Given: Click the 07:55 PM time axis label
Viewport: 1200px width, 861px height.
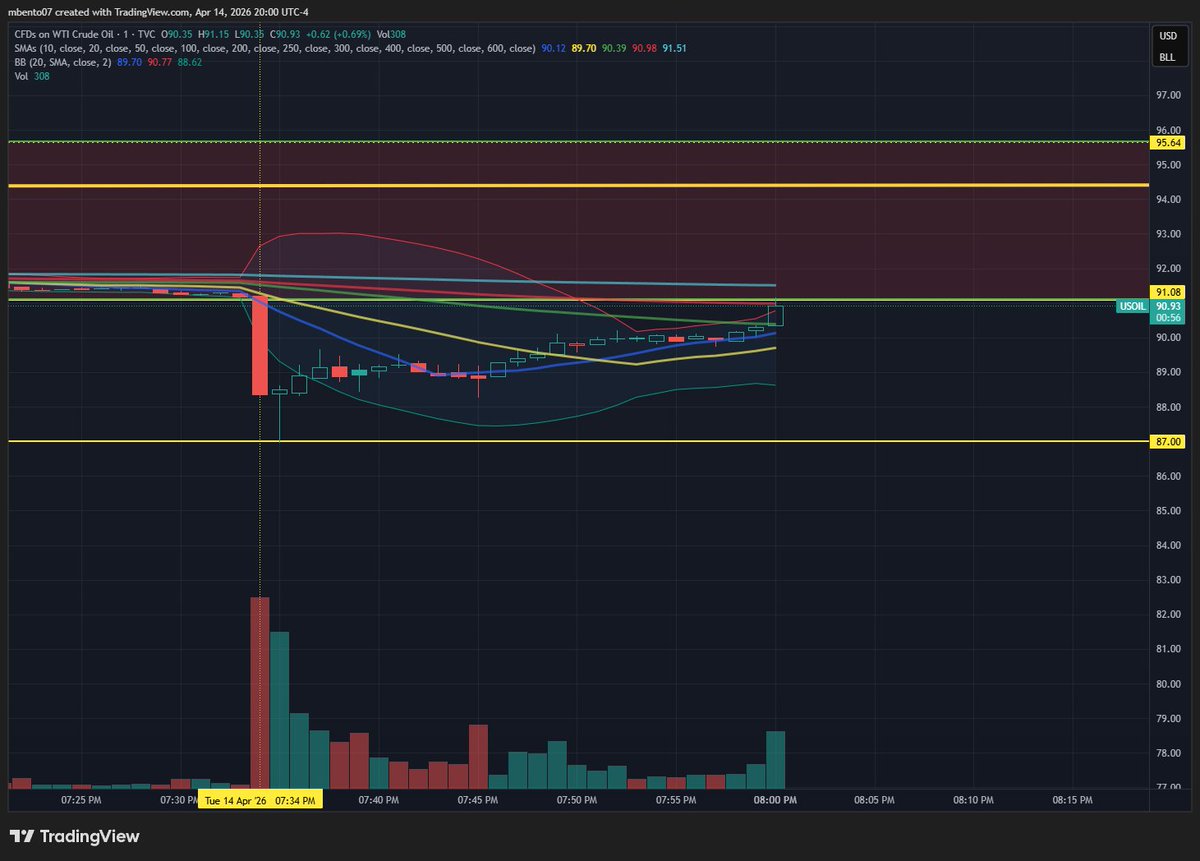Looking at the screenshot, I should click(676, 801).
